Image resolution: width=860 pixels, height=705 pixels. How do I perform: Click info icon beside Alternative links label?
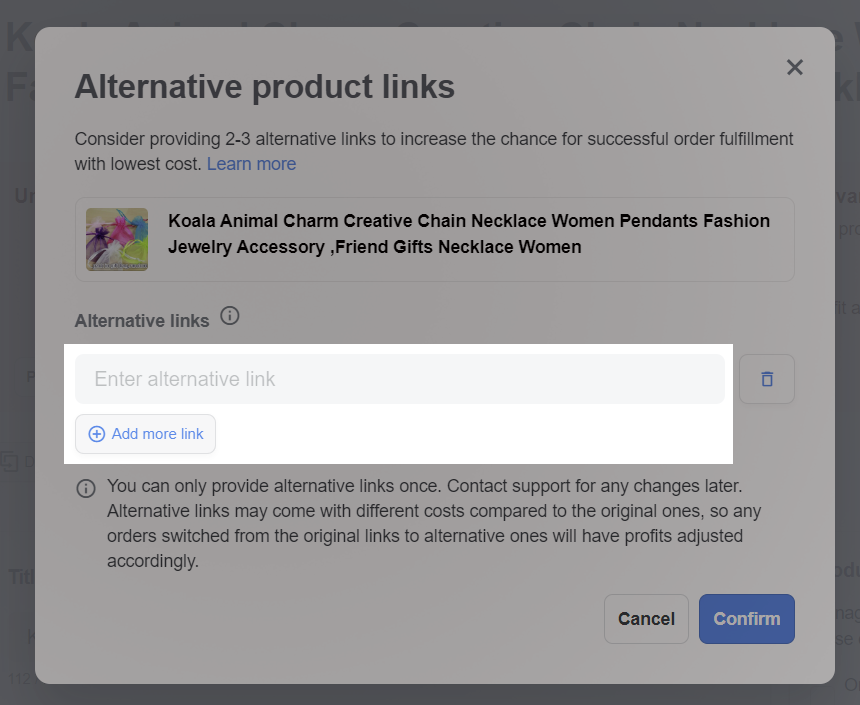pyautogui.click(x=230, y=317)
